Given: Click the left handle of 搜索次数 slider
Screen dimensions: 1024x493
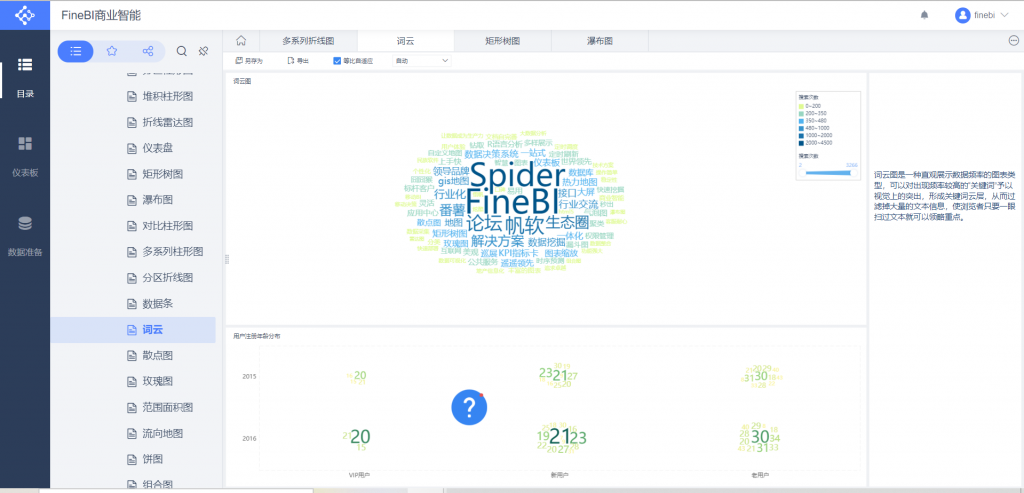Looking at the screenshot, I should coord(803,173).
